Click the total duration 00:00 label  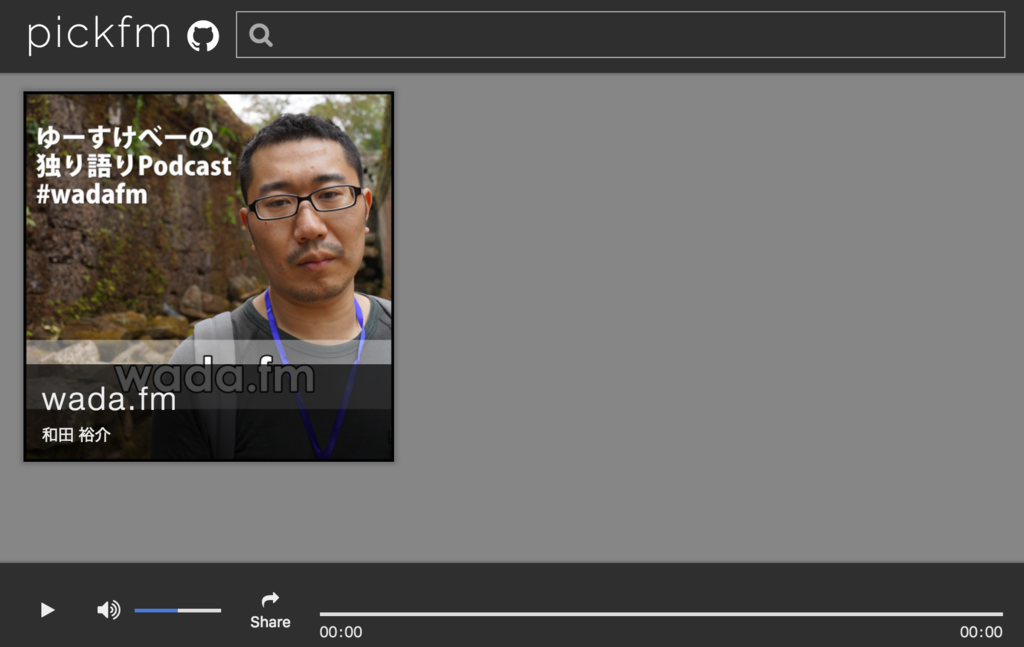(981, 632)
